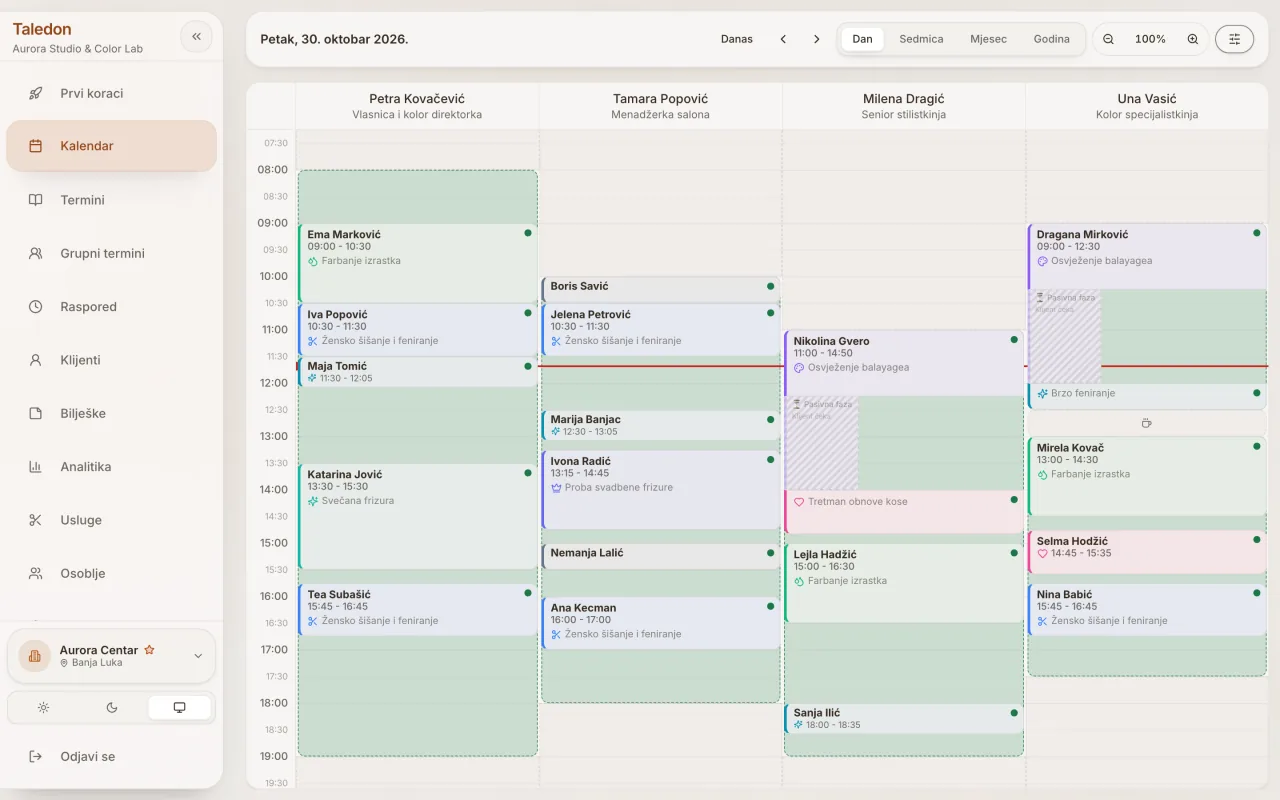The width and height of the screenshot is (1280, 800).
Task: Switch to Mjesec view tab
Action: 988,39
